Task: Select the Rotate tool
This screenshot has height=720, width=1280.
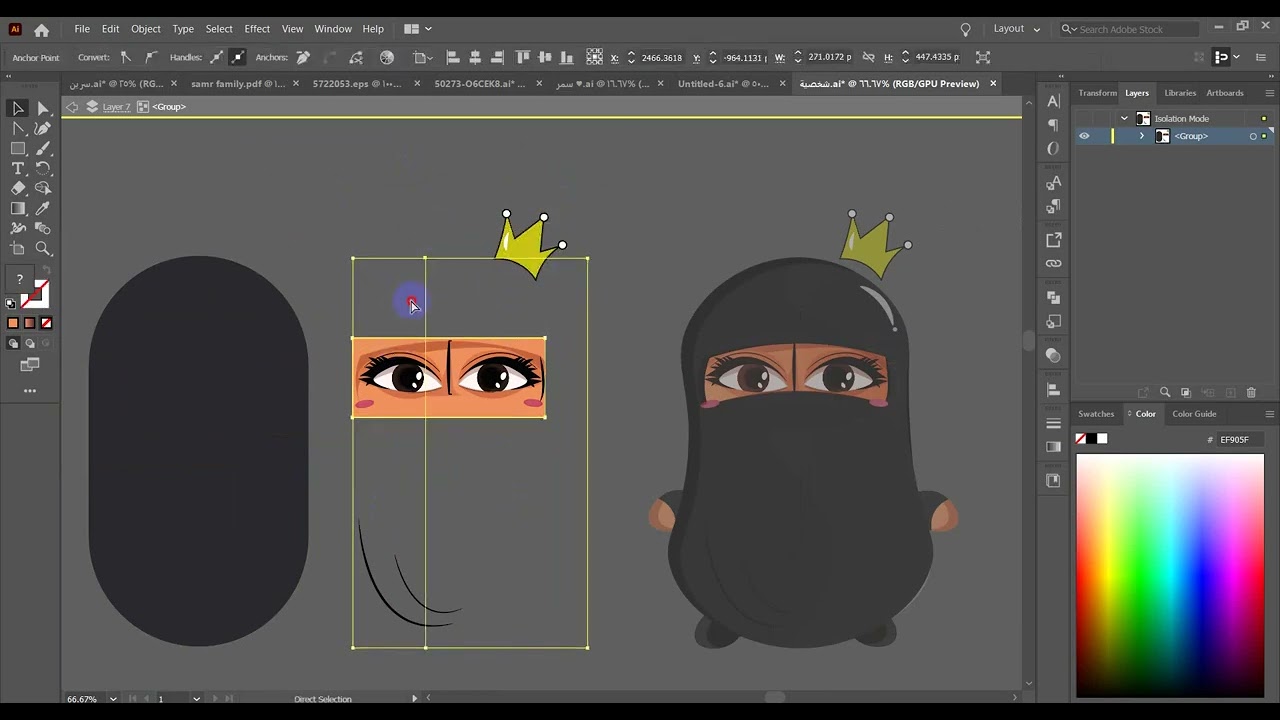Action: [43, 168]
